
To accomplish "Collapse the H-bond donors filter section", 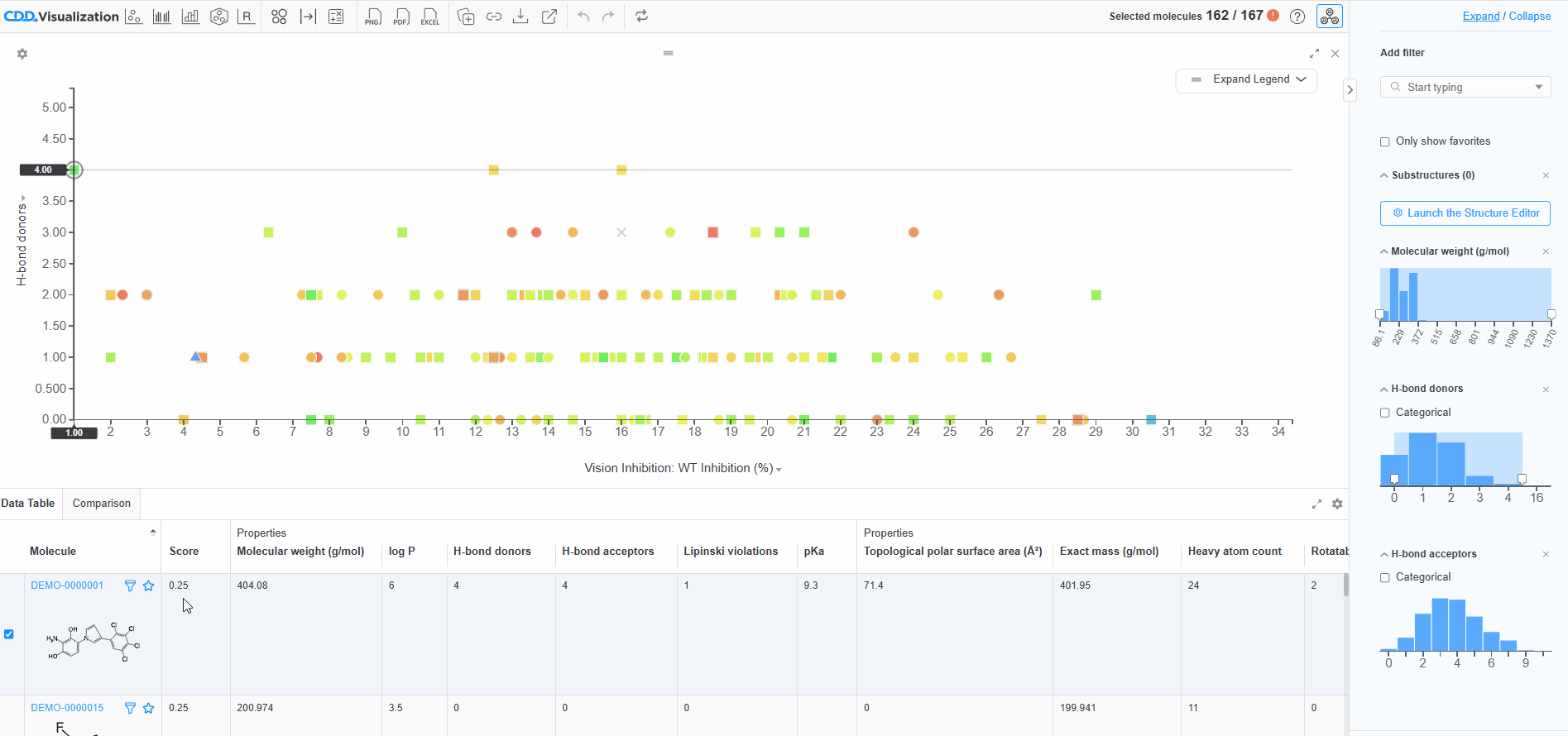I will (1384, 389).
